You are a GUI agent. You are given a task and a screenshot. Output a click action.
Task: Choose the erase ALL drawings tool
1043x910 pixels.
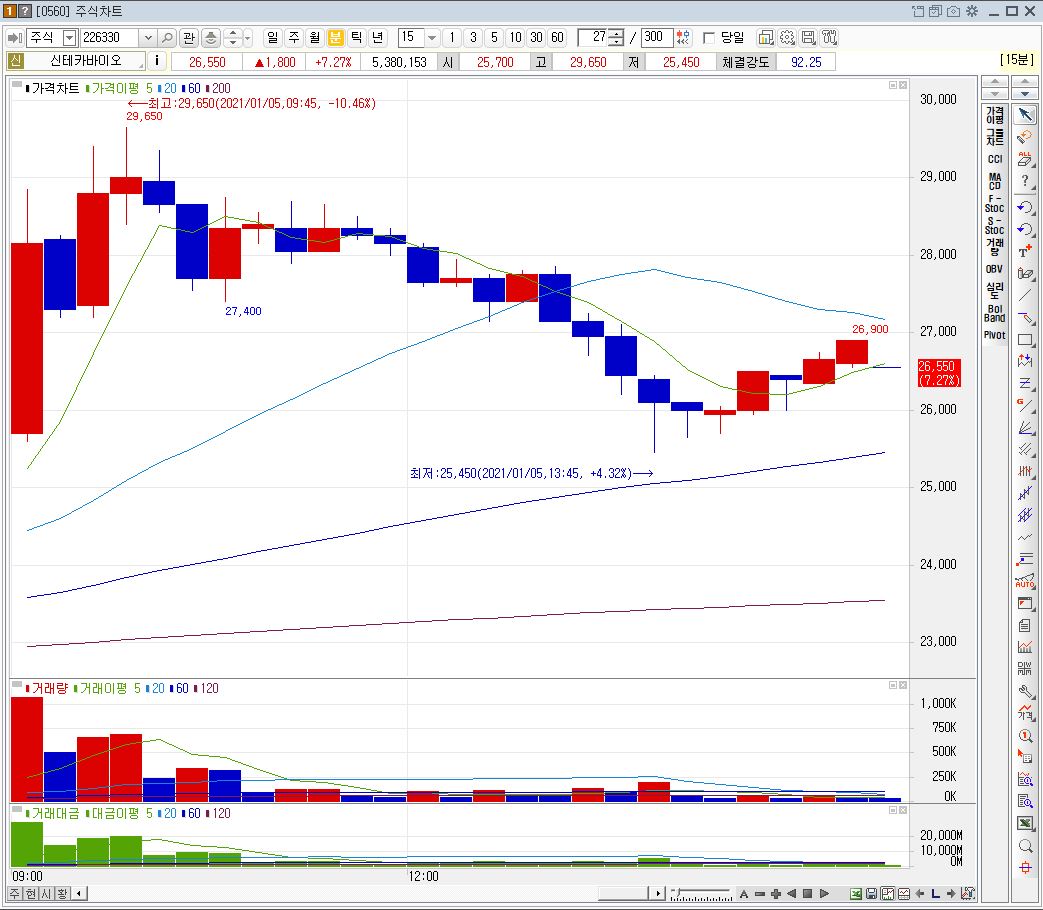(1025, 158)
